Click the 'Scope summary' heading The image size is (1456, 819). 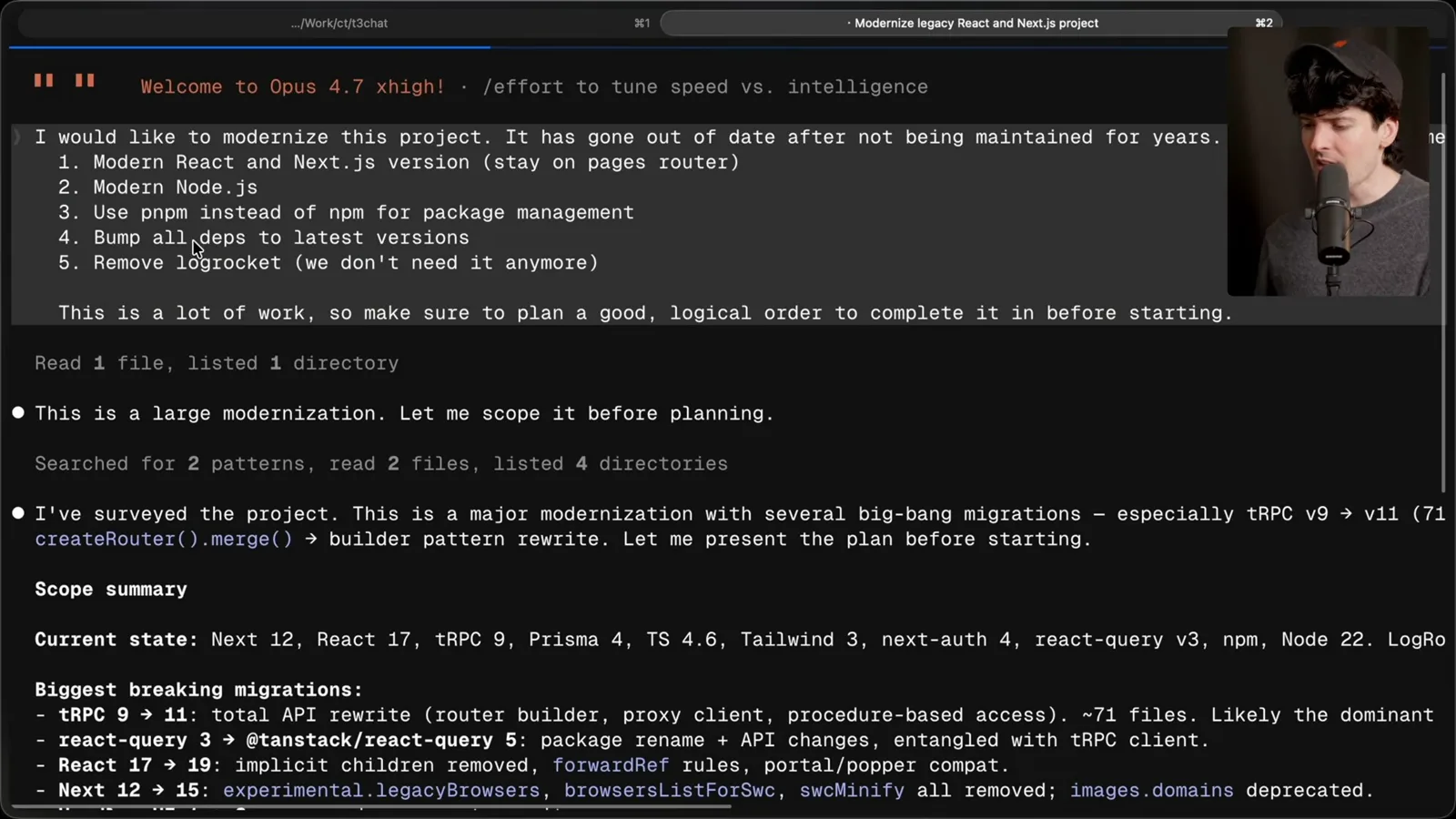111,589
